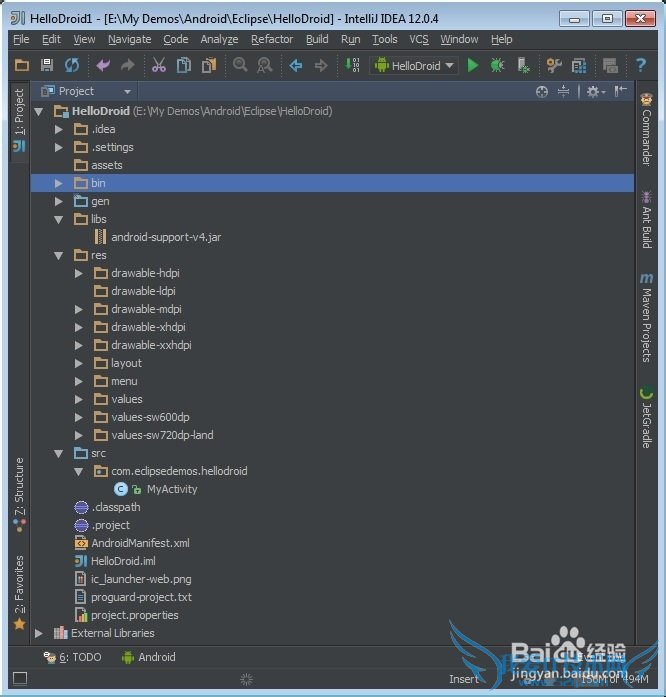Open the Build menu

coord(317,40)
